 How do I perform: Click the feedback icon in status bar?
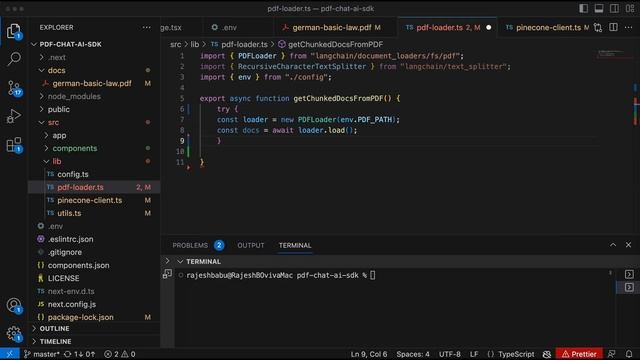(611, 354)
